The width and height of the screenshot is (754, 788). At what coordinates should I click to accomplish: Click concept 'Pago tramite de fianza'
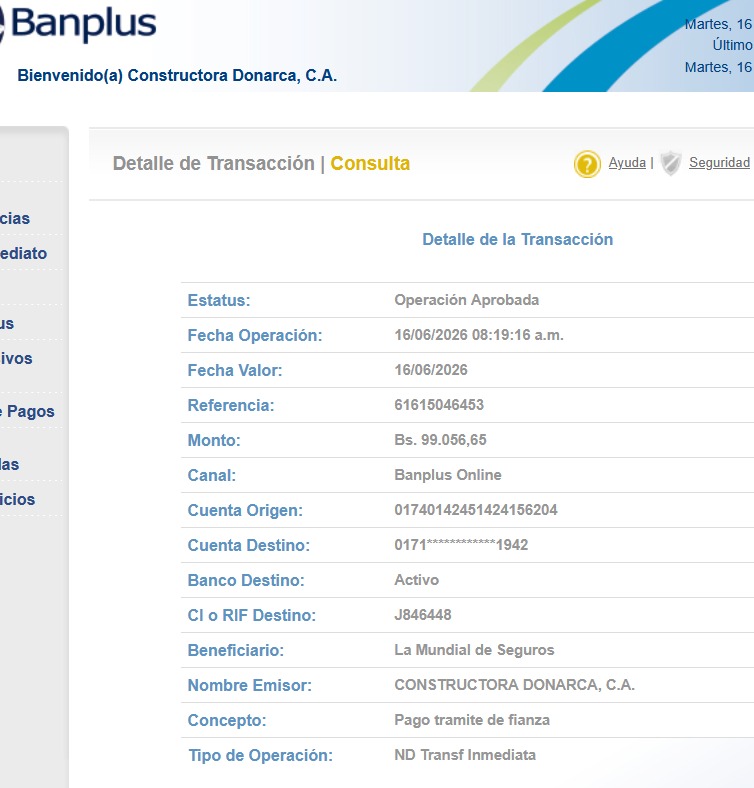pos(472,720)
